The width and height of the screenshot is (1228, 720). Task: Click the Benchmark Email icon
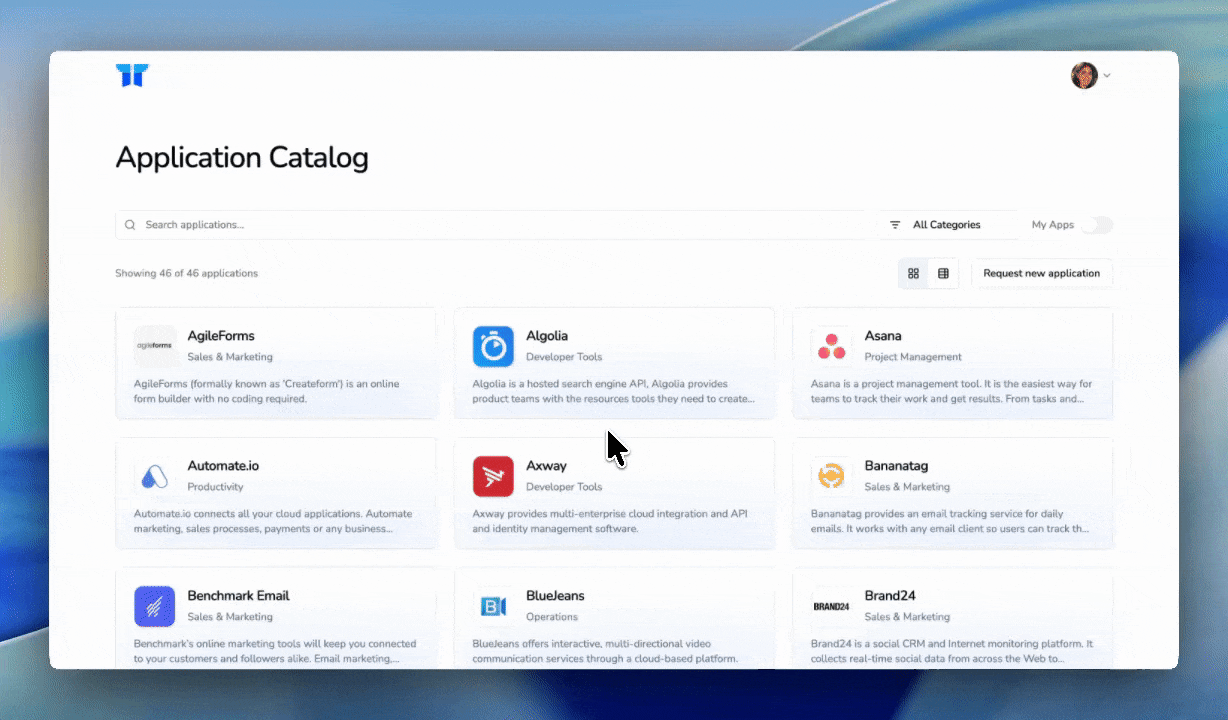tap(154, 606)
